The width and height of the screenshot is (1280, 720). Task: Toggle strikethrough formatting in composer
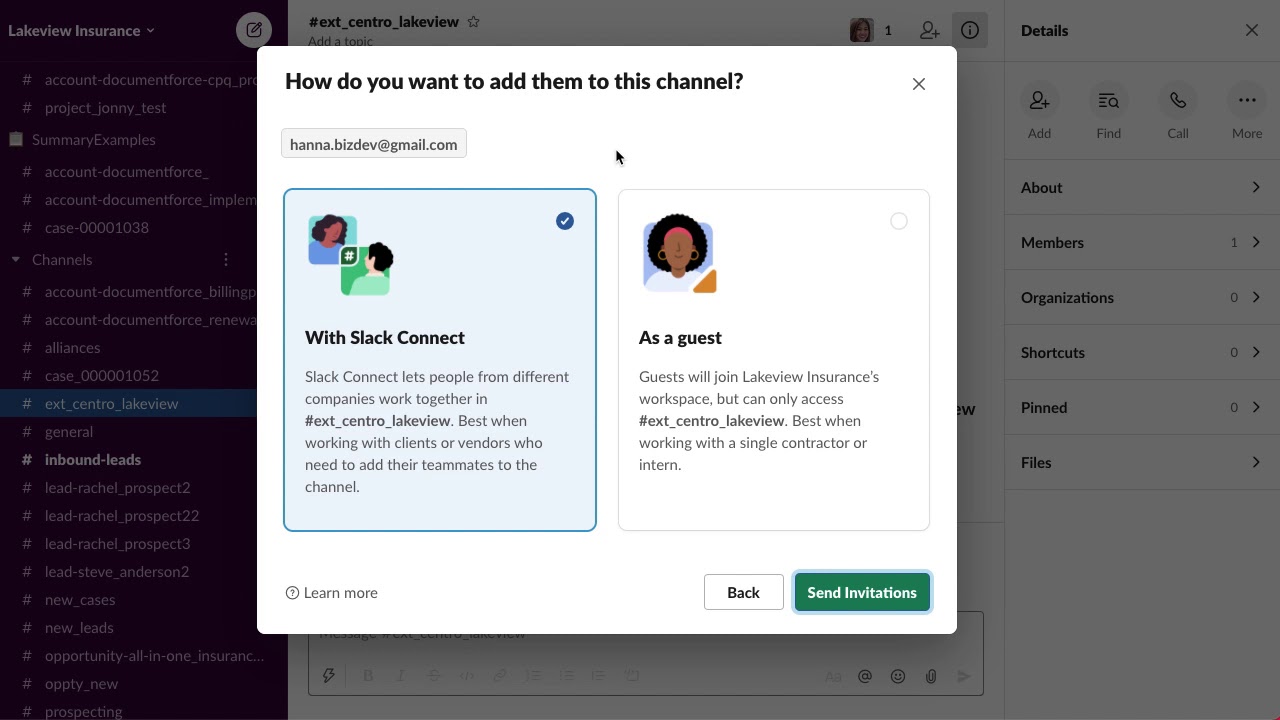pyautogui.click(x=434, y=676)
